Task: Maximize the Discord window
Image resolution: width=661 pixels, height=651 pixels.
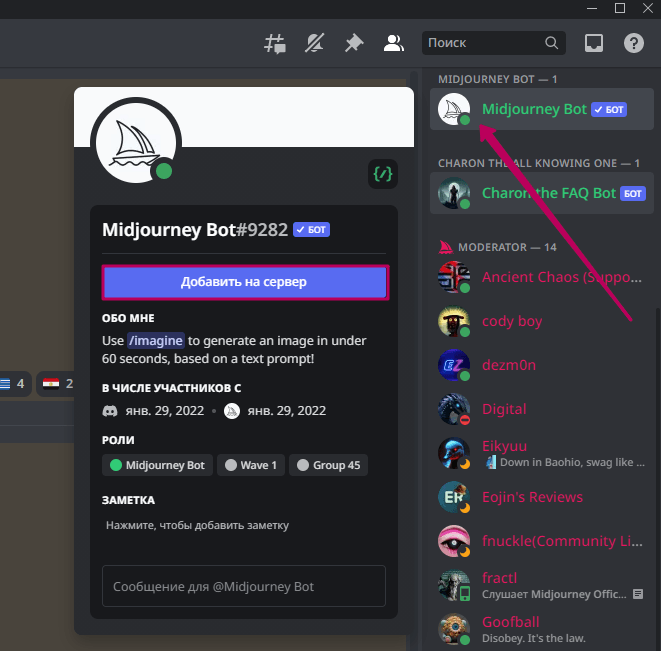Action: coord(620,8)
